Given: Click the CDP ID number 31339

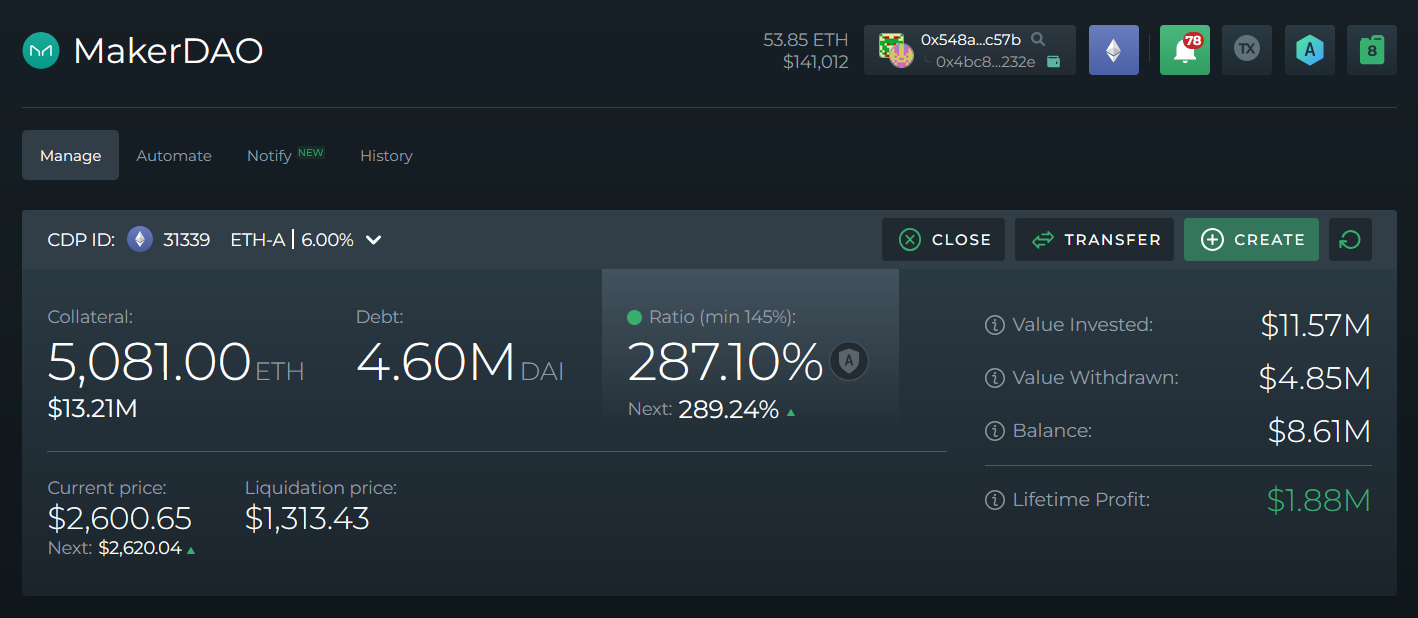Looking at the screenshot, I should tap(187, 240).
